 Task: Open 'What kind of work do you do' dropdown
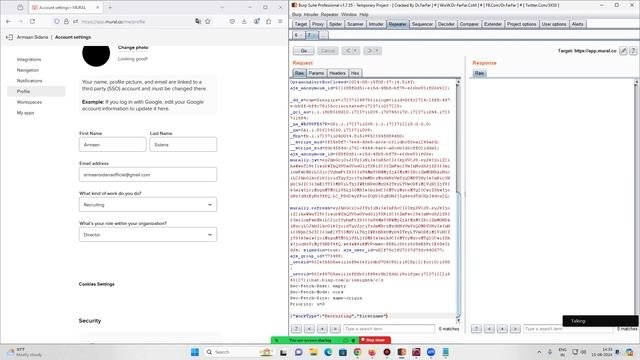(148, 204)
